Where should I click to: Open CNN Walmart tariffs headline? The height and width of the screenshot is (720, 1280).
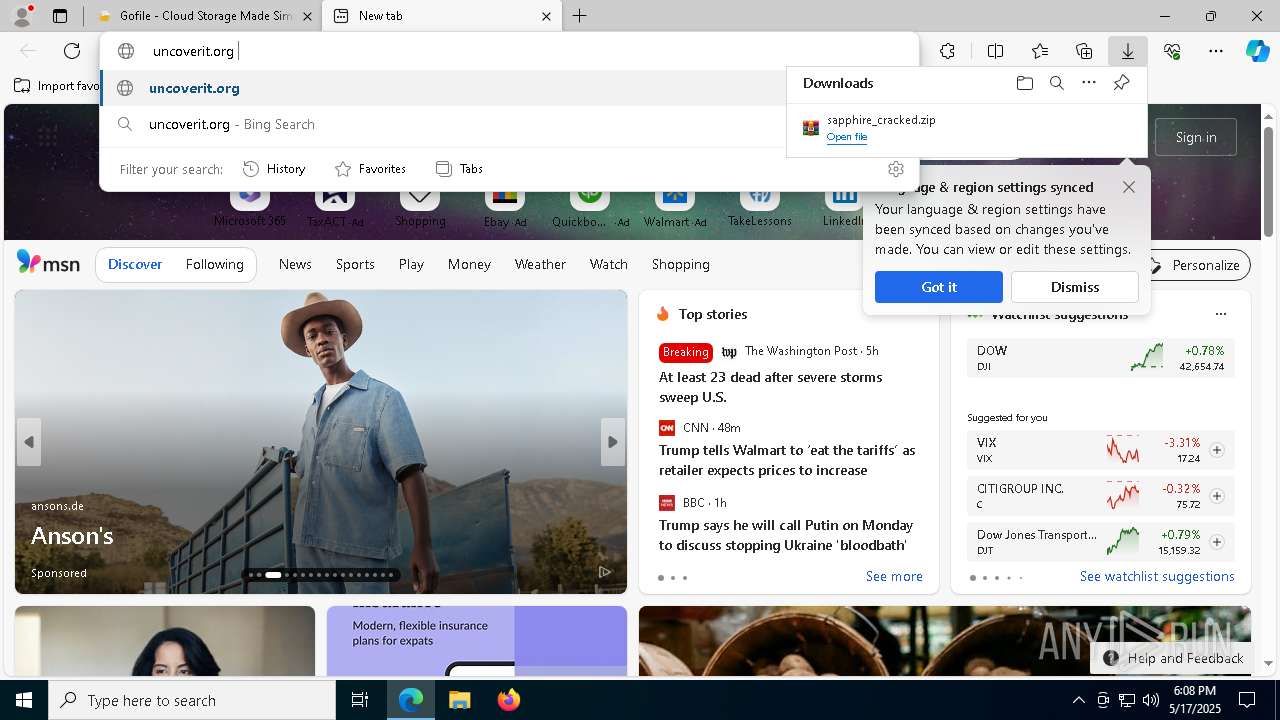(x=787, y=460)
